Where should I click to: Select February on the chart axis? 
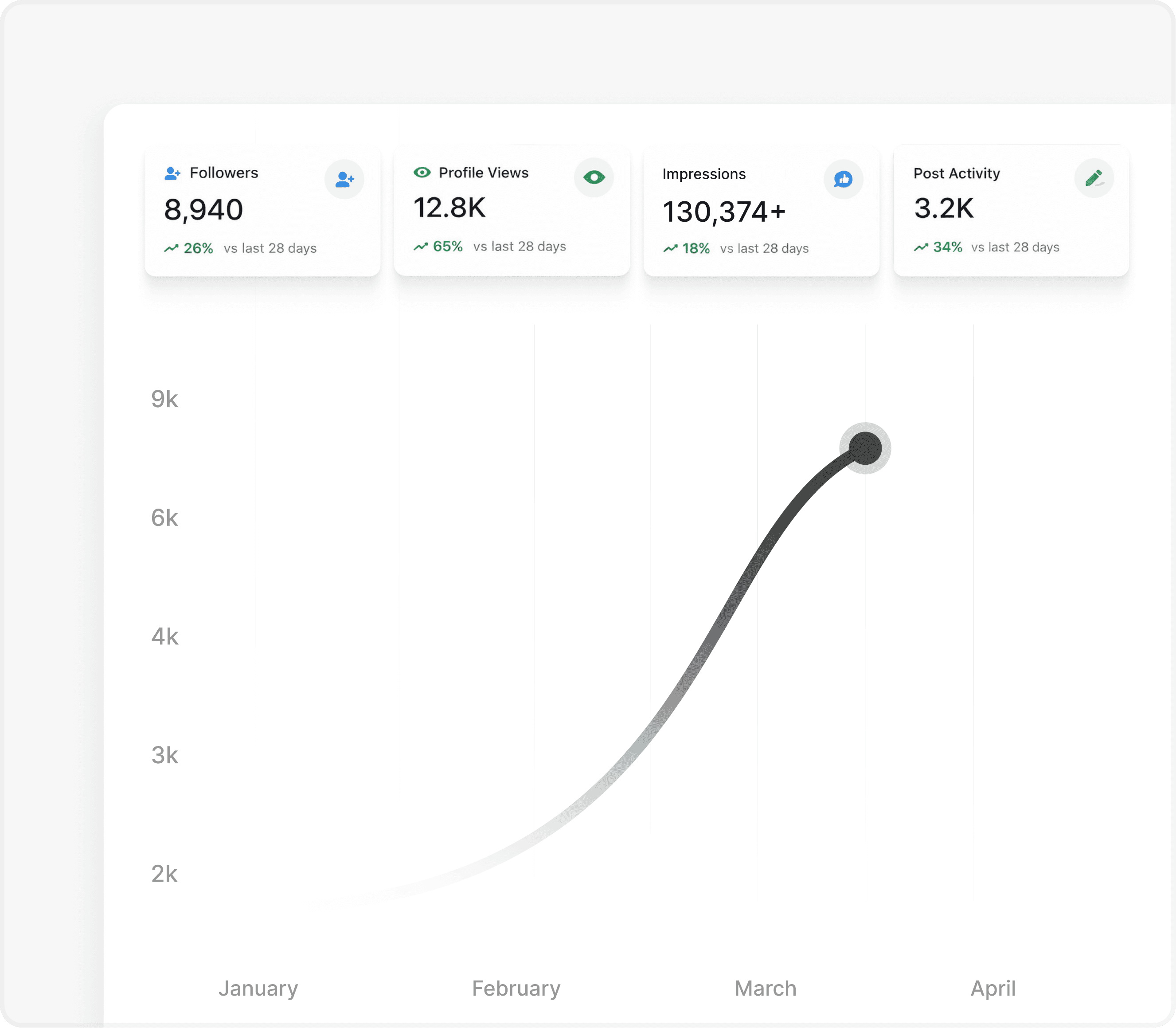[x=516, y=989]
